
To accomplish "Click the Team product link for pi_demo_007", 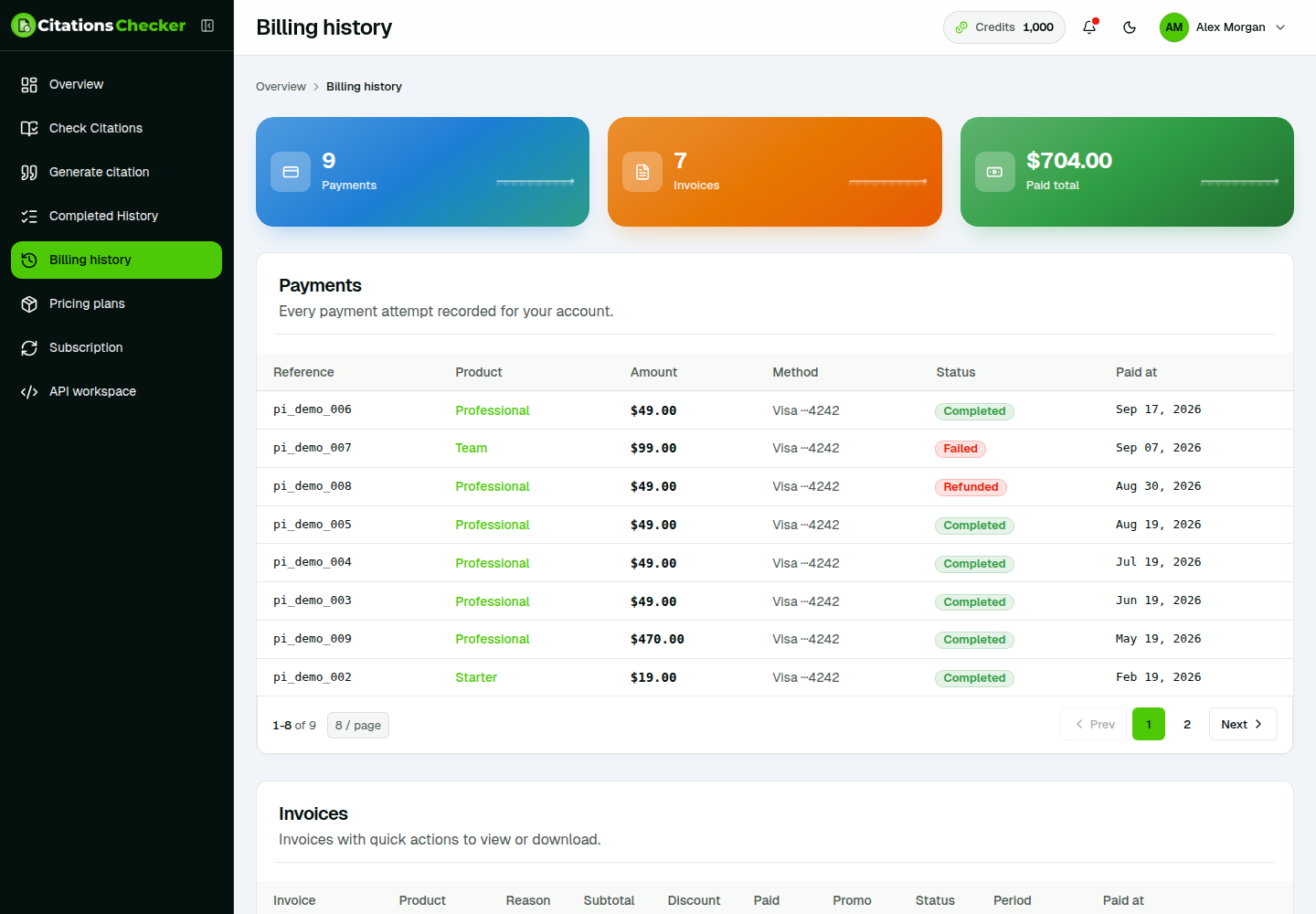I will (x=472, y=448).
